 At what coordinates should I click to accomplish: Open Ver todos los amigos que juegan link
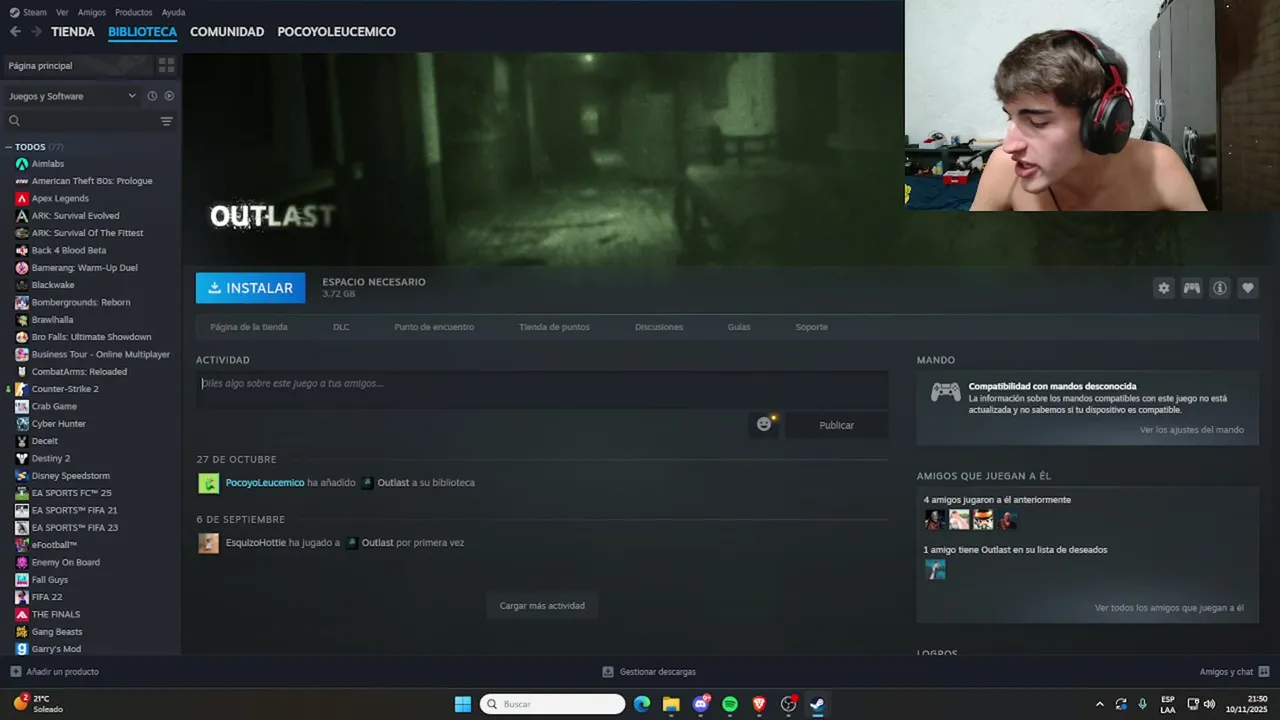tap(1169, 608)
